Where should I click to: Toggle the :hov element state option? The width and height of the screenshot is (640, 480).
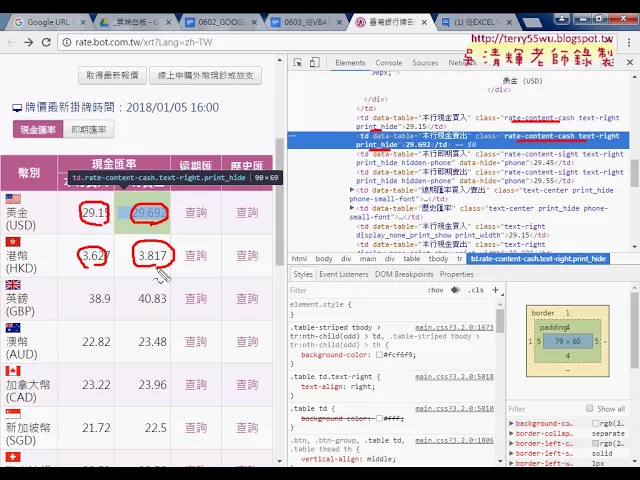point(435,290)
